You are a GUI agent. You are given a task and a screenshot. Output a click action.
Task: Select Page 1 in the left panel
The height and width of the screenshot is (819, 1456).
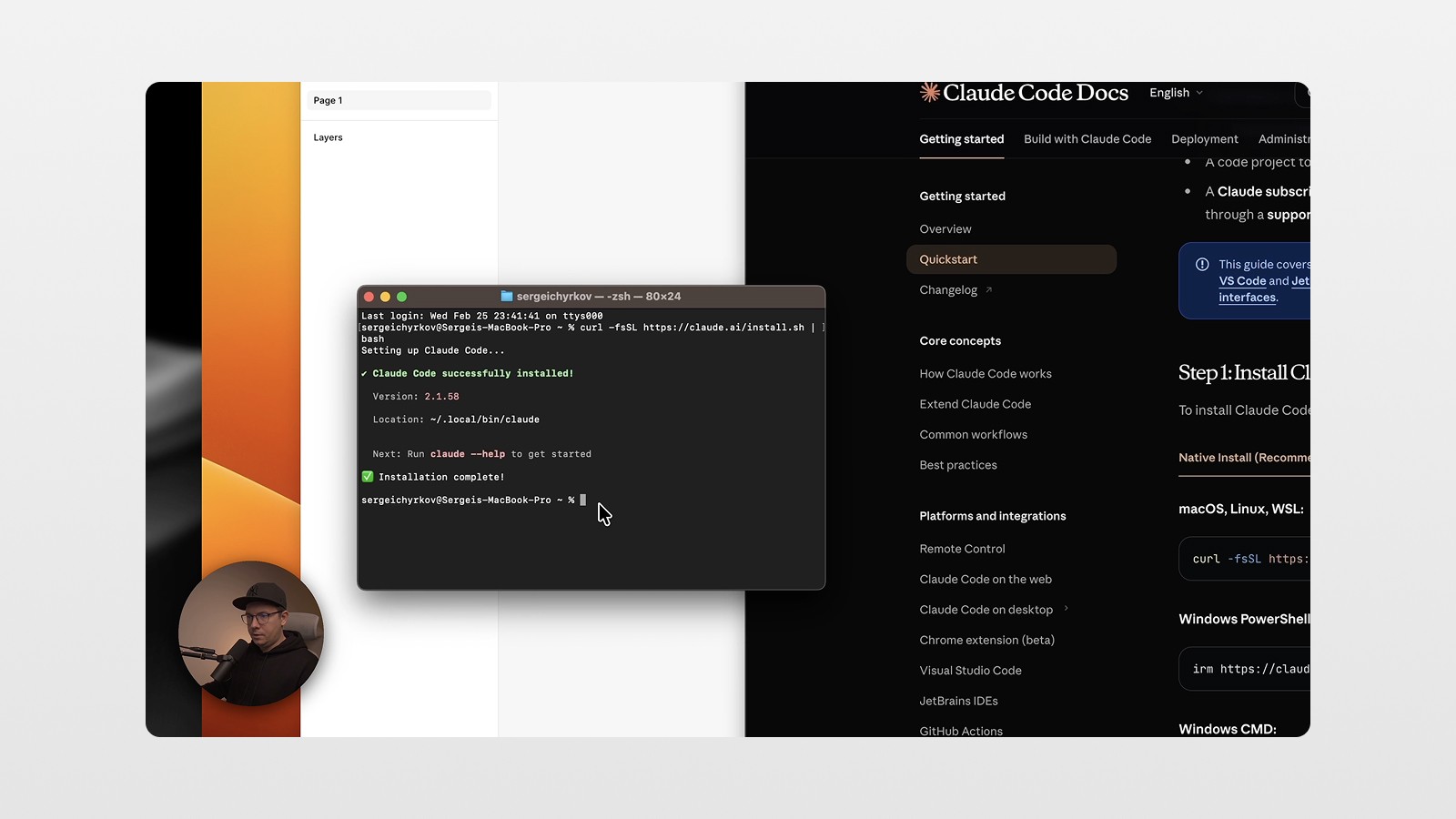pyautogui.click(x=328, y=100)
